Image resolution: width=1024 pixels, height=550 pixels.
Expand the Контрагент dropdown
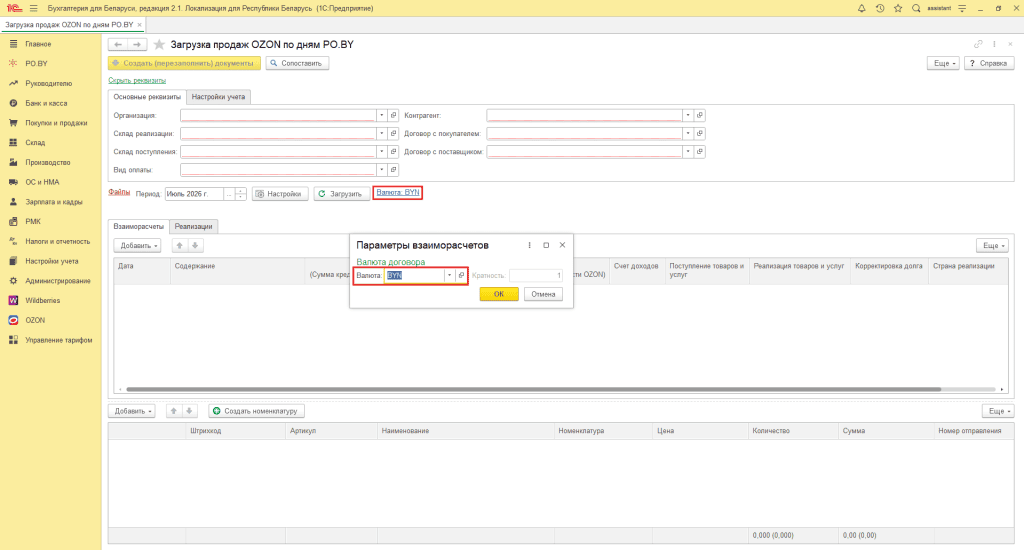(688, 115)
